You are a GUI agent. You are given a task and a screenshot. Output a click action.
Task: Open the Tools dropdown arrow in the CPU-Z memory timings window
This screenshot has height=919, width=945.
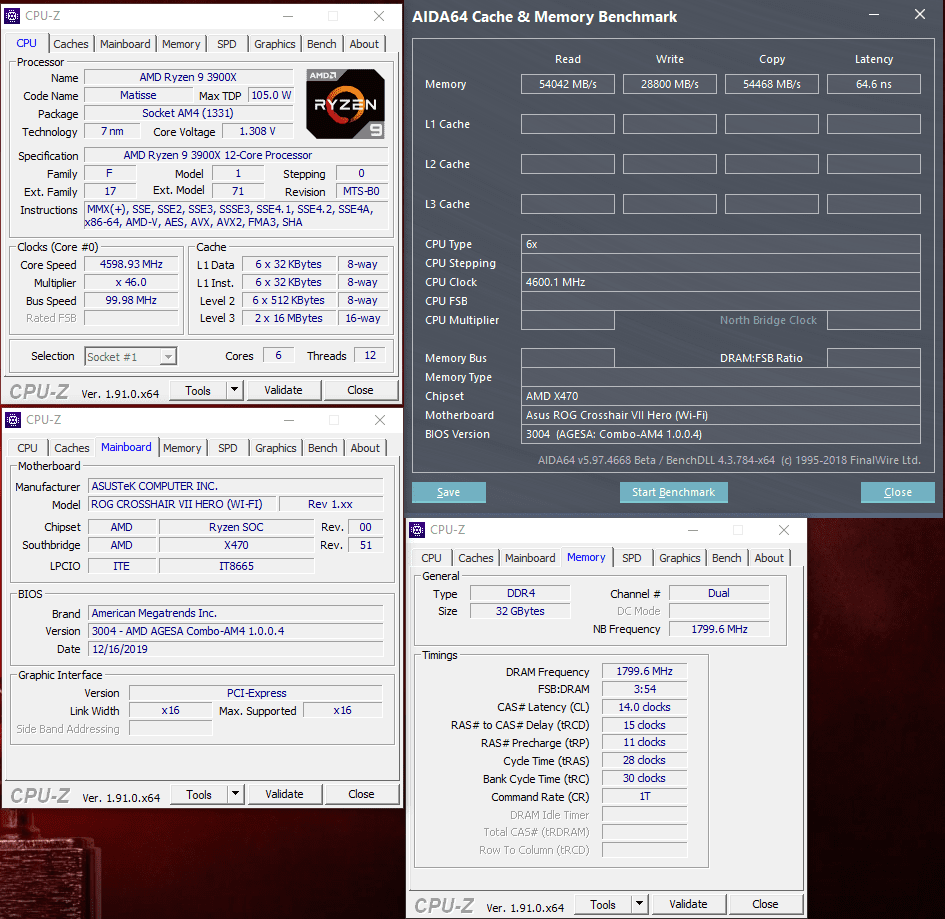click(639, 904)
